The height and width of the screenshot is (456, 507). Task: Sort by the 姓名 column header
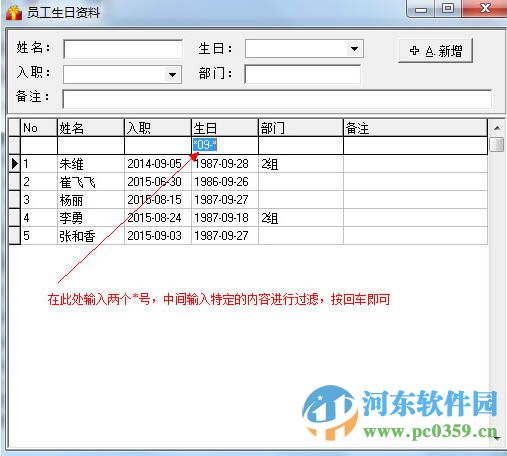[x=91, y=128]
